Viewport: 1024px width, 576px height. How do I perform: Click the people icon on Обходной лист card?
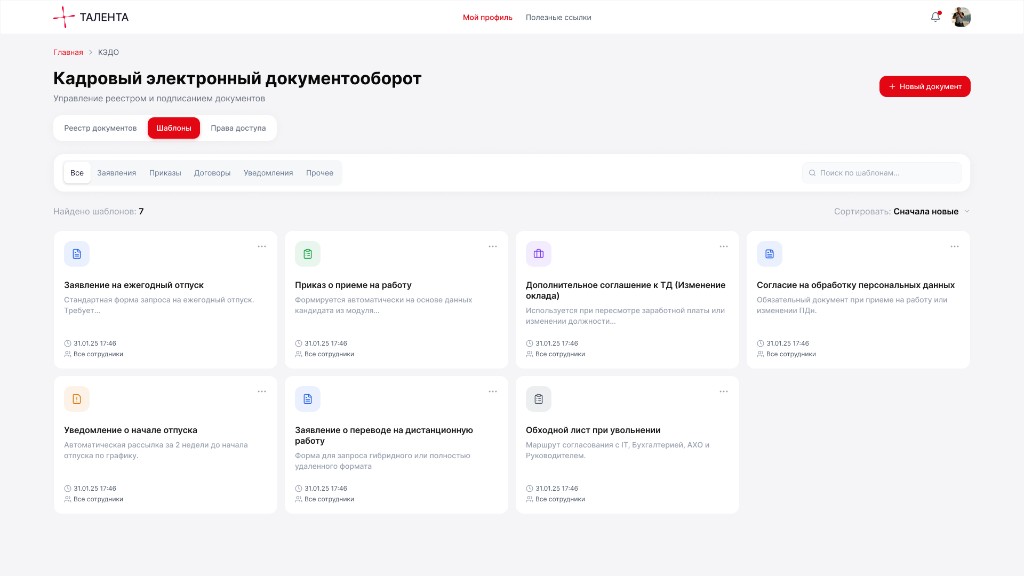click(530, 499)
